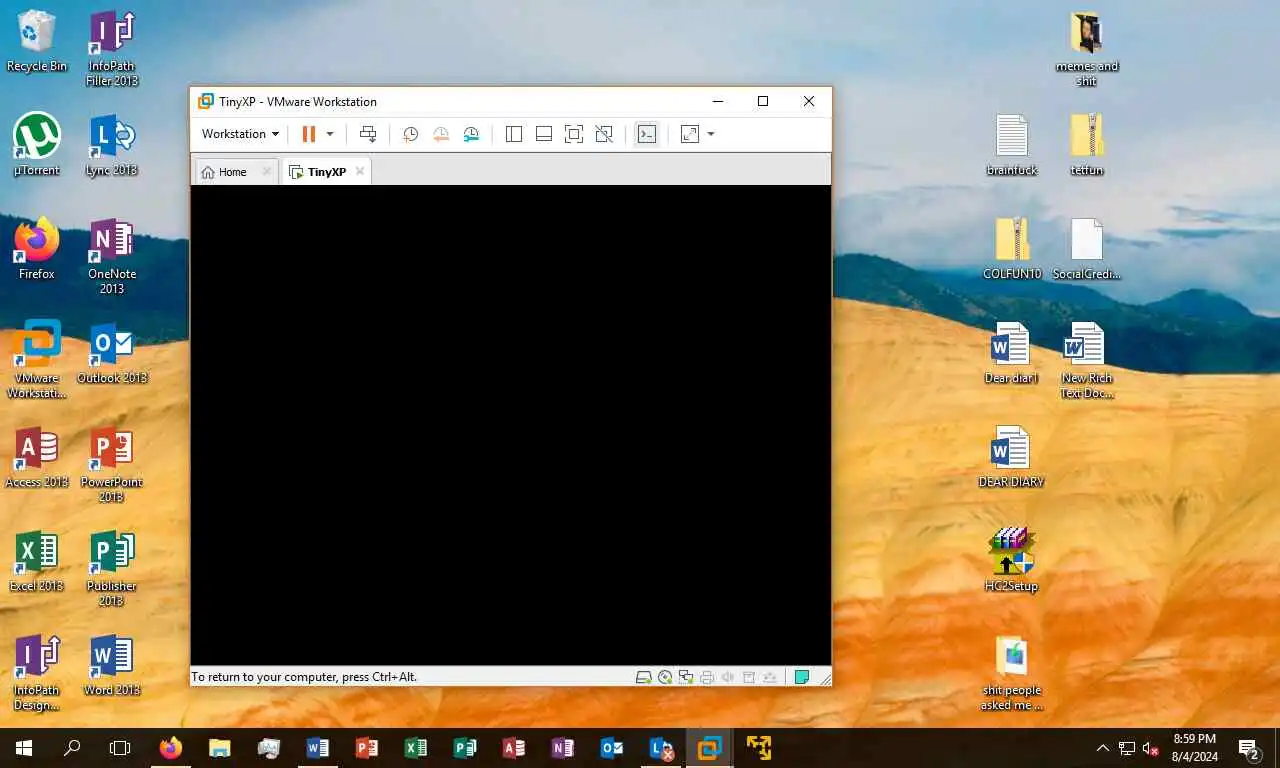1280x768 pixels.
Task: Click the sound card status icon
Action: coord(728,677)
